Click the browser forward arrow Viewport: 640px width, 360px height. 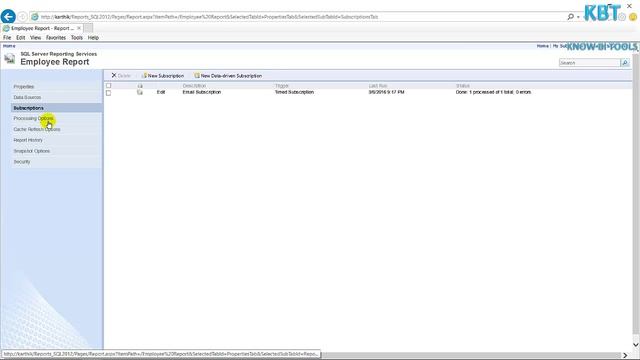tap(23, 17)
